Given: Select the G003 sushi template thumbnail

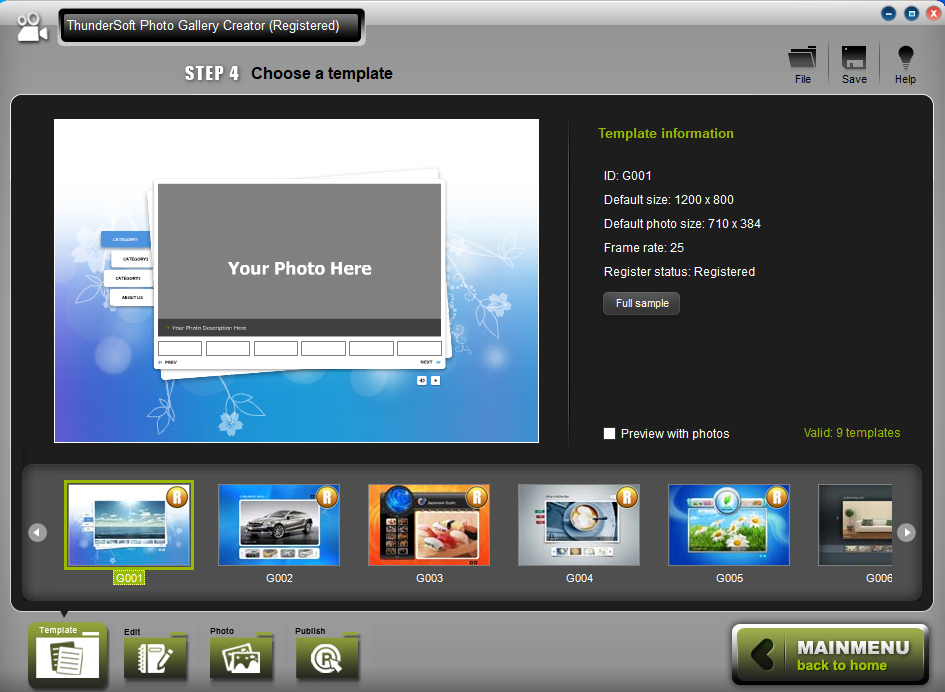Looking at the screenshot, I should point(429,525).
